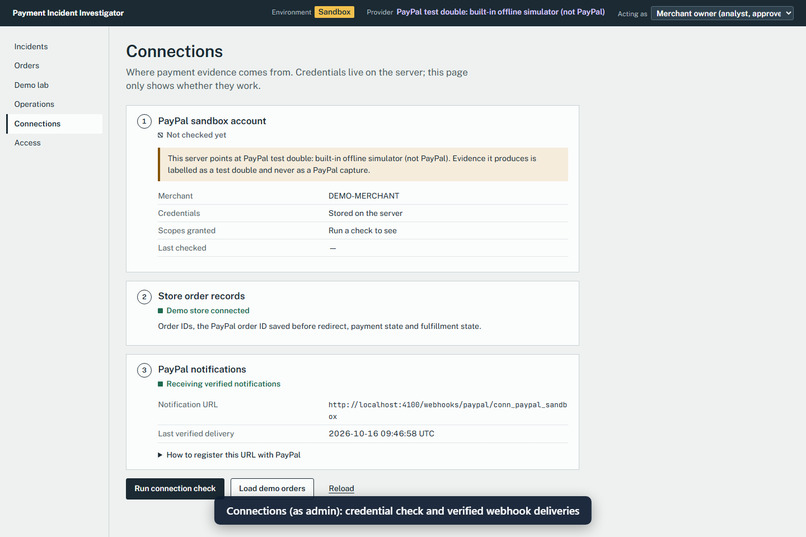Open the Incidents page in the sidebar
The height and width of the screenshot is (537, 806).
click(x=31, y=46)
